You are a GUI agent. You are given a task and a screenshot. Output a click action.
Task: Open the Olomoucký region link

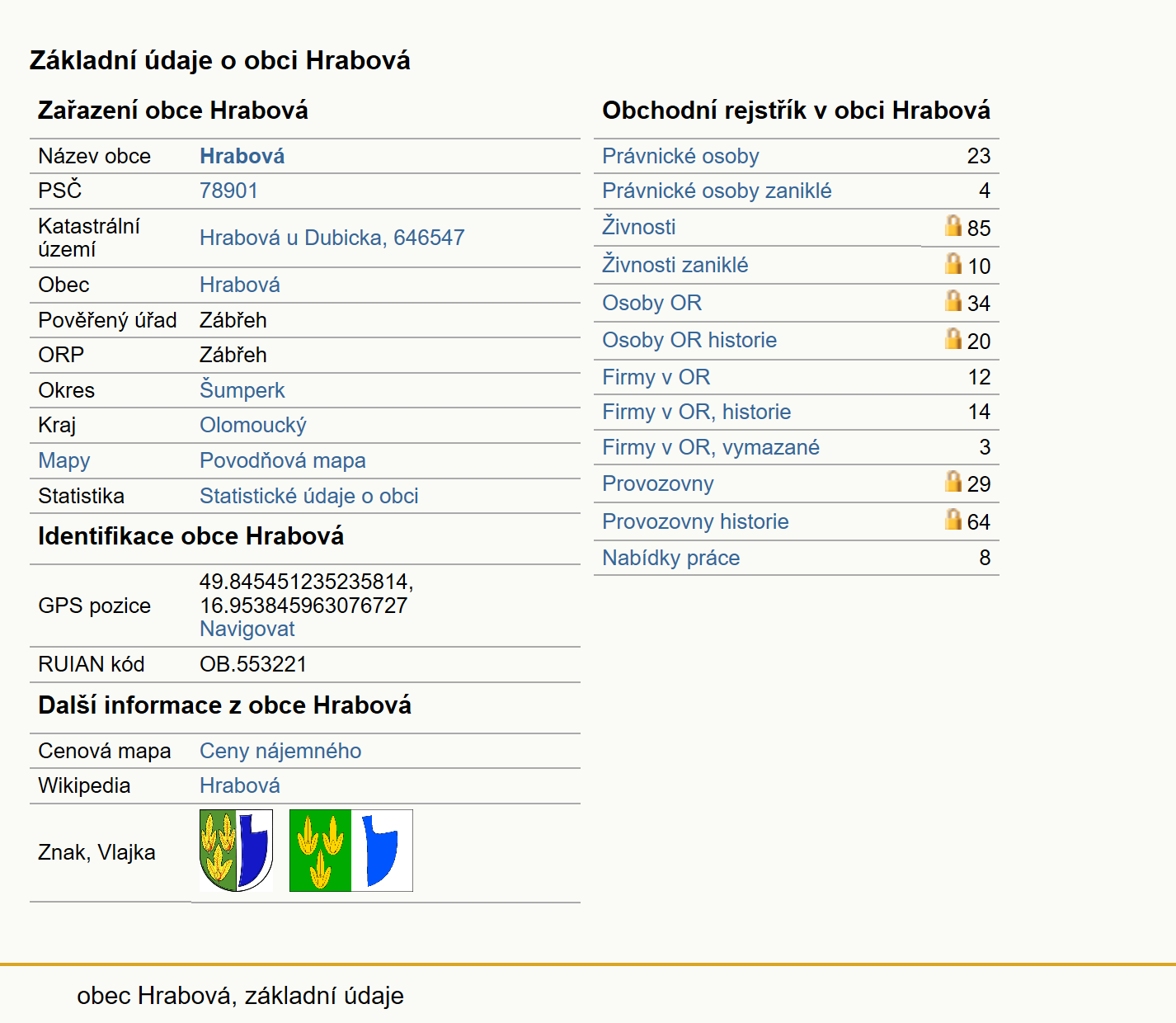(253, 425)
